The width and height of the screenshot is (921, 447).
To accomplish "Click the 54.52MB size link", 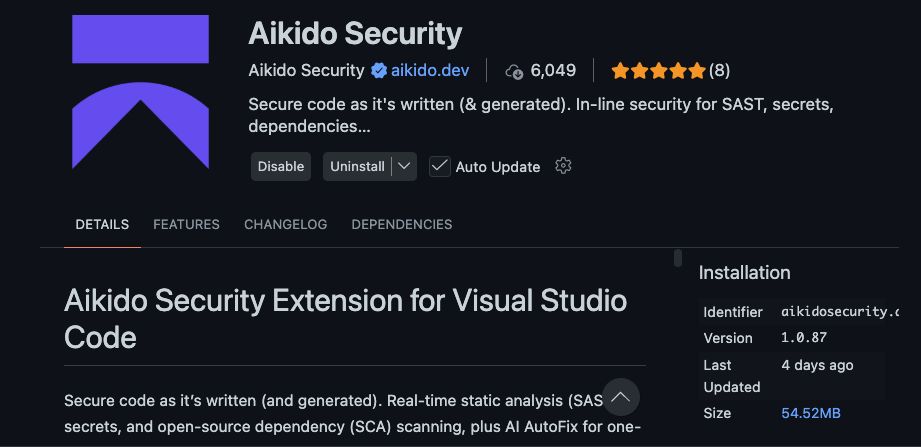I will click(x=811, y=413).
